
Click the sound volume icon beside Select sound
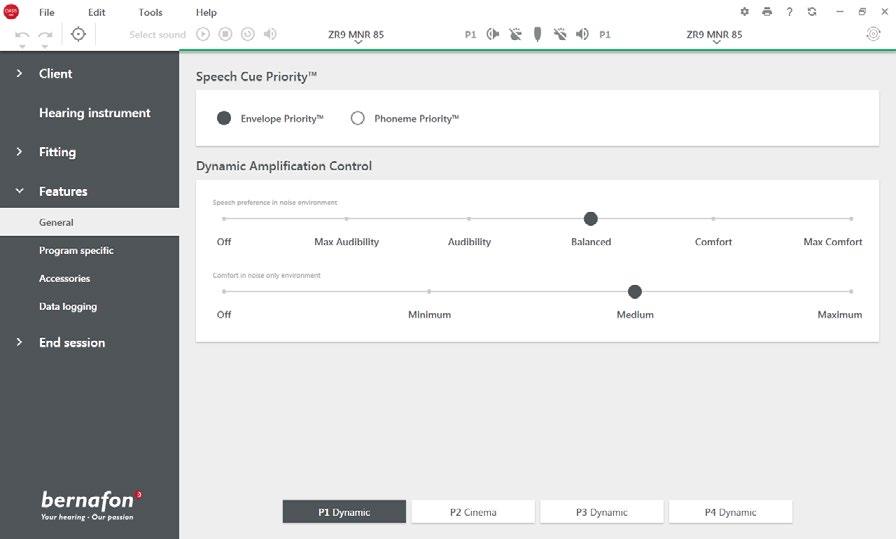tap(270, 34)
